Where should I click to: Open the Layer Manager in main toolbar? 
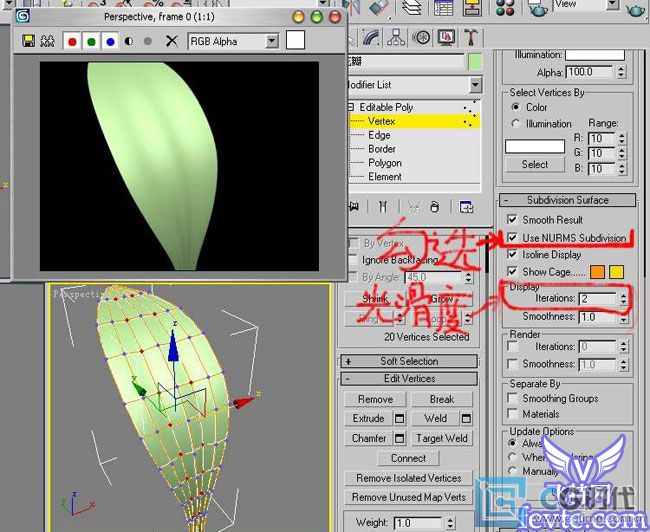pos(412,7)
